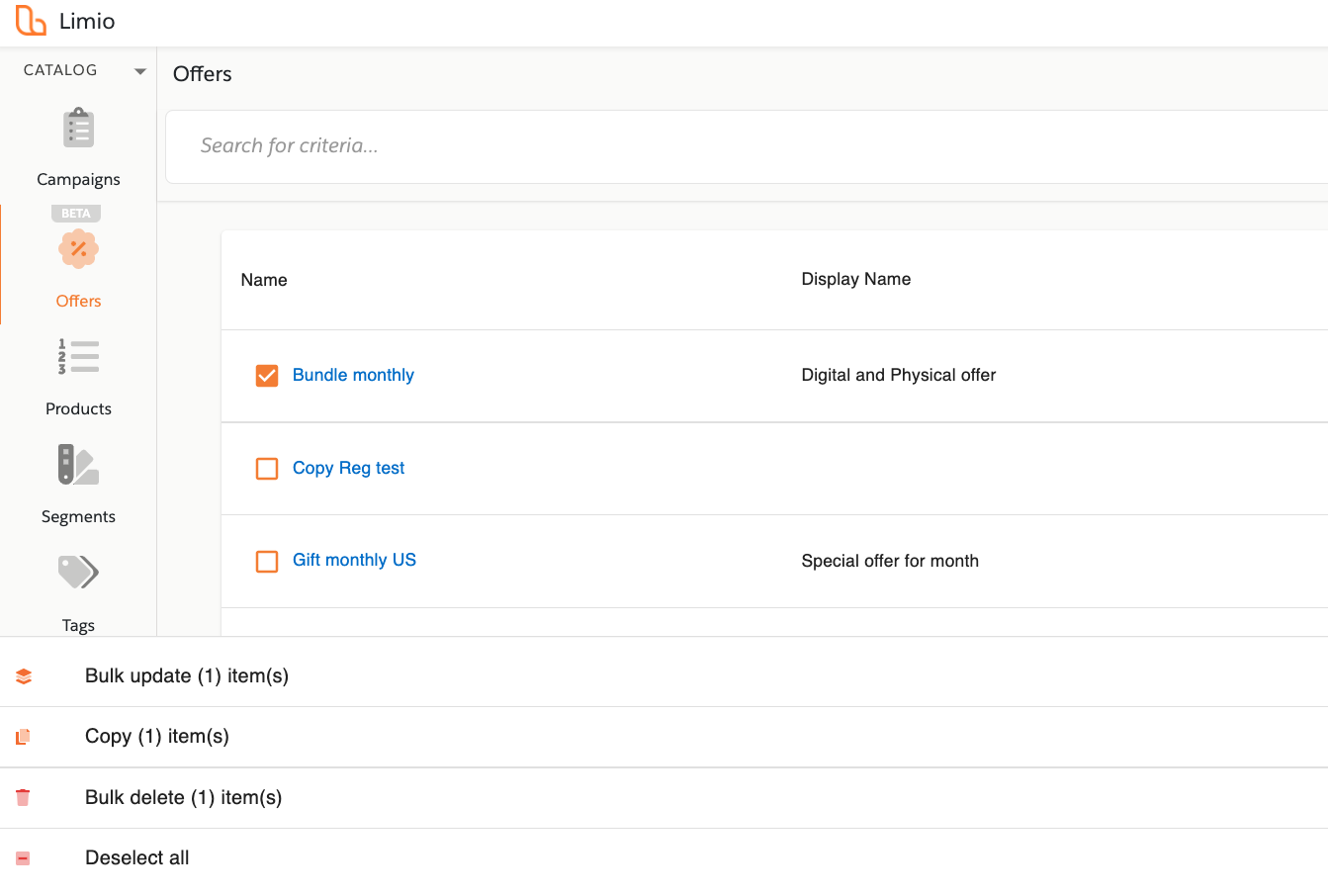The height and width of the screenshot is (896, 1328).
Task: Go to Segments in sidebar
Action: [x=78, y=516]
